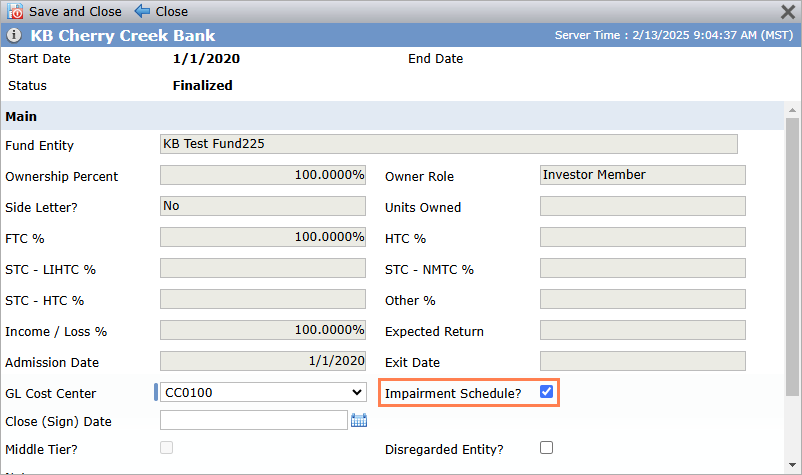Click the Income / Loss % field
Image resolution: width=802 pixels, height=475 pixels.
click(263, 330)
